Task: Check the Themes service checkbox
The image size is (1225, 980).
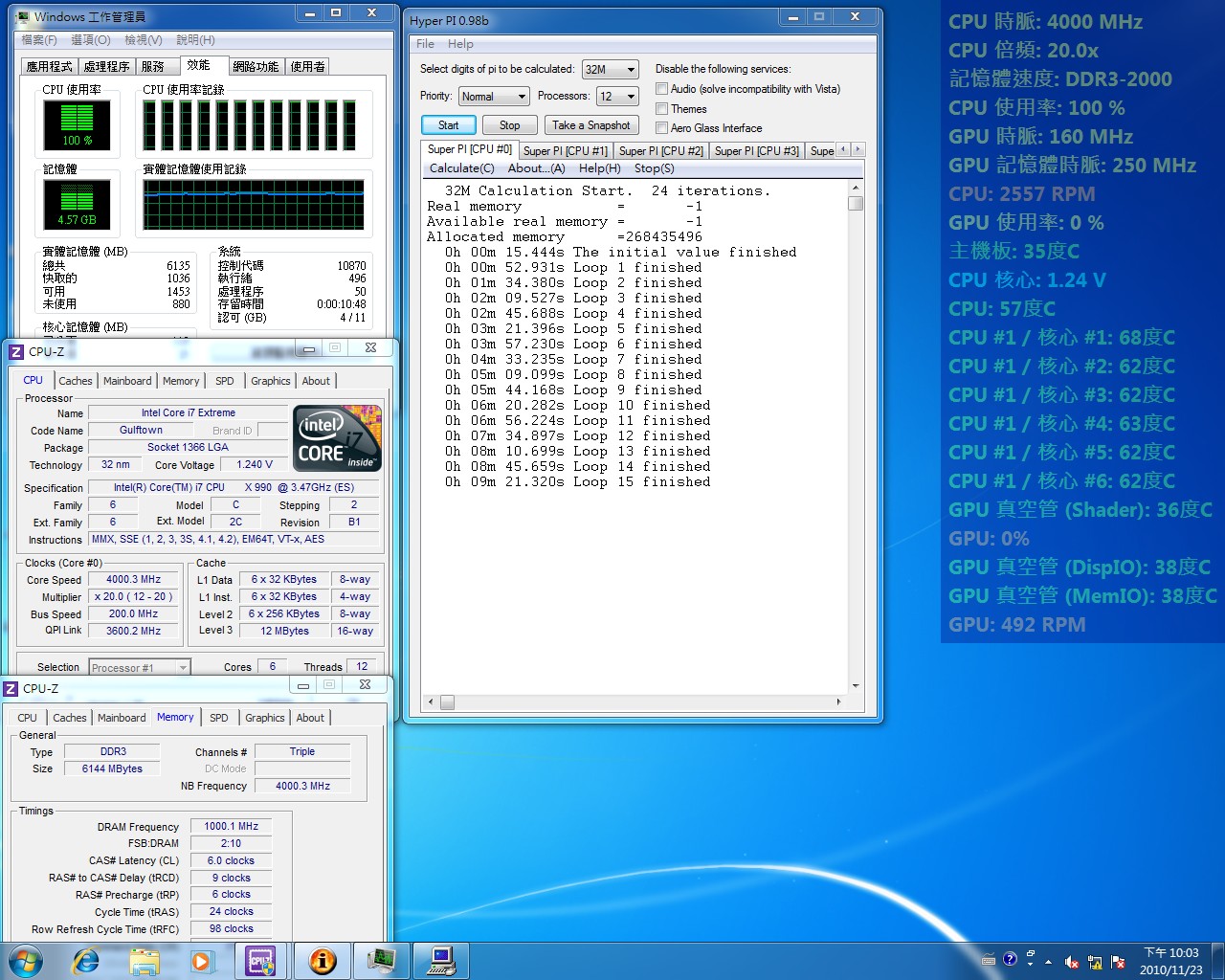Action: 661,108
